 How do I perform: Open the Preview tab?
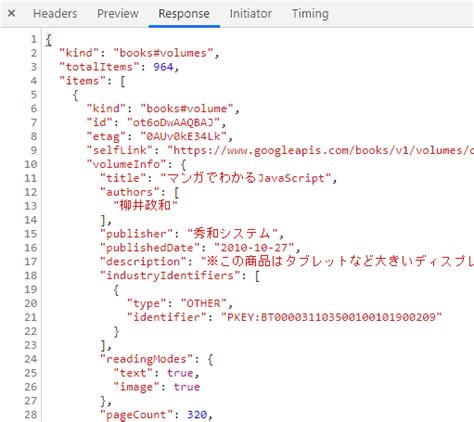pos(118,14)
